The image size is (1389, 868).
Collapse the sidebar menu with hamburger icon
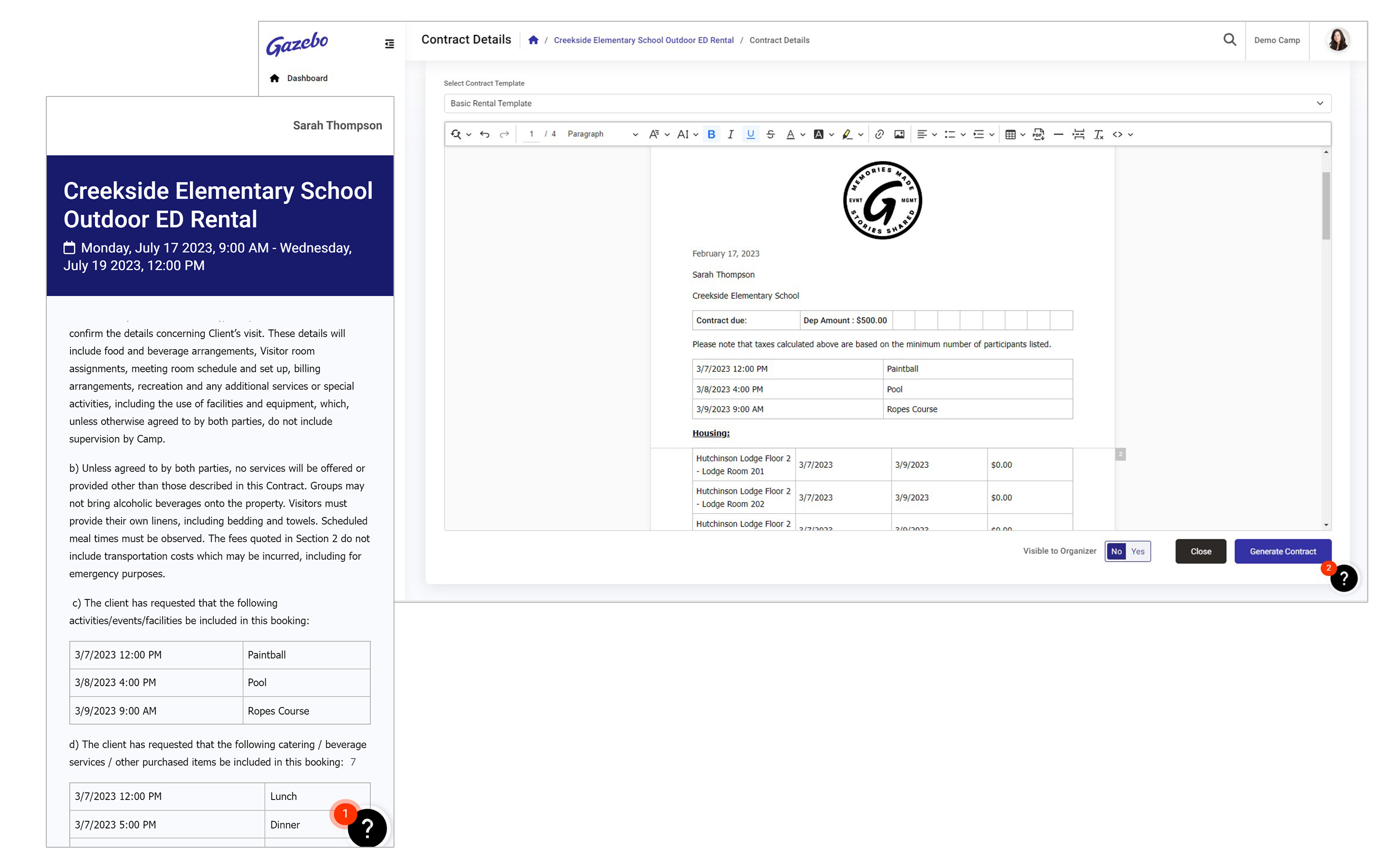(x=389, y=43)
